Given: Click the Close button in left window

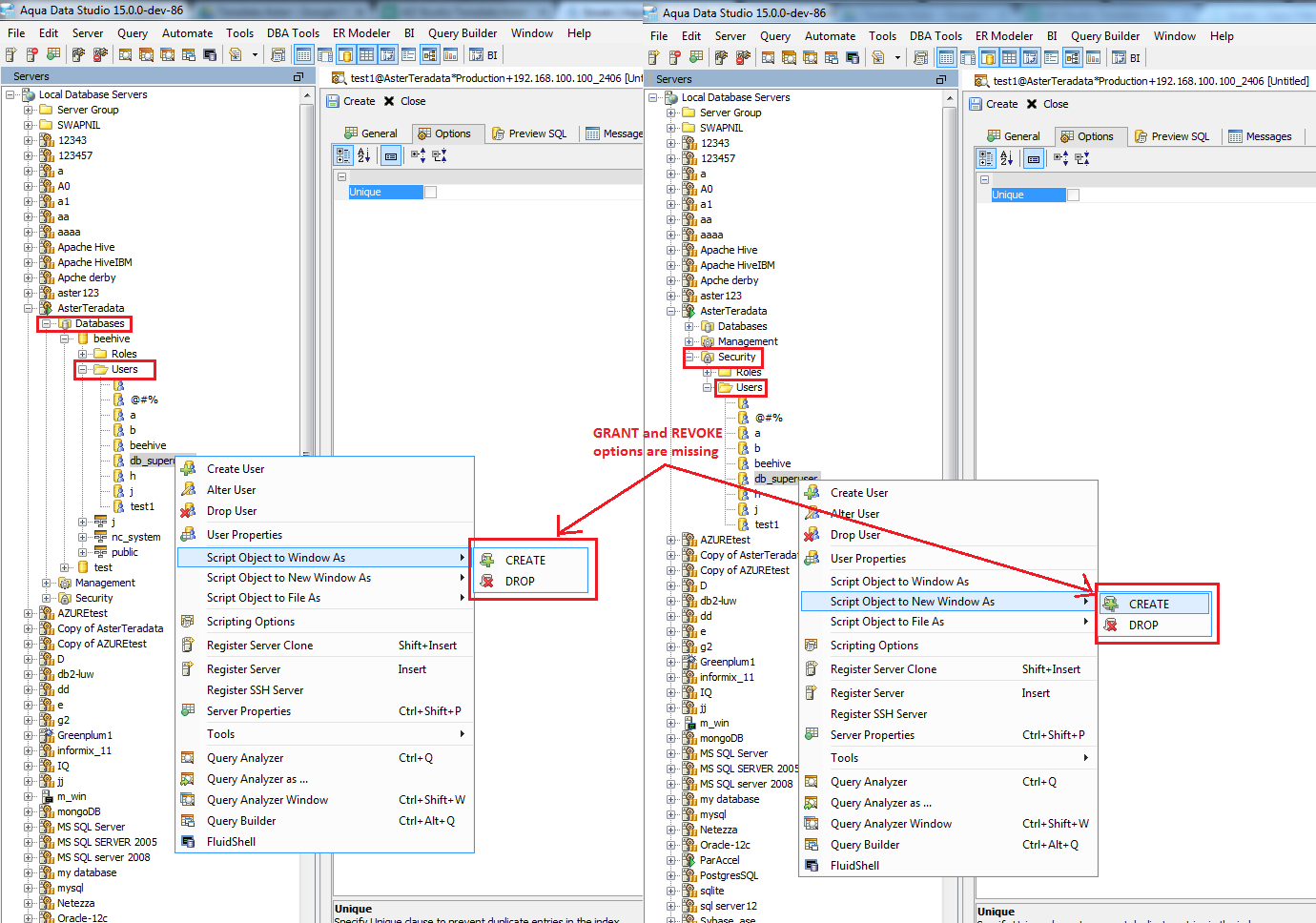Looking at the screenshot, I should coord(404,101).
